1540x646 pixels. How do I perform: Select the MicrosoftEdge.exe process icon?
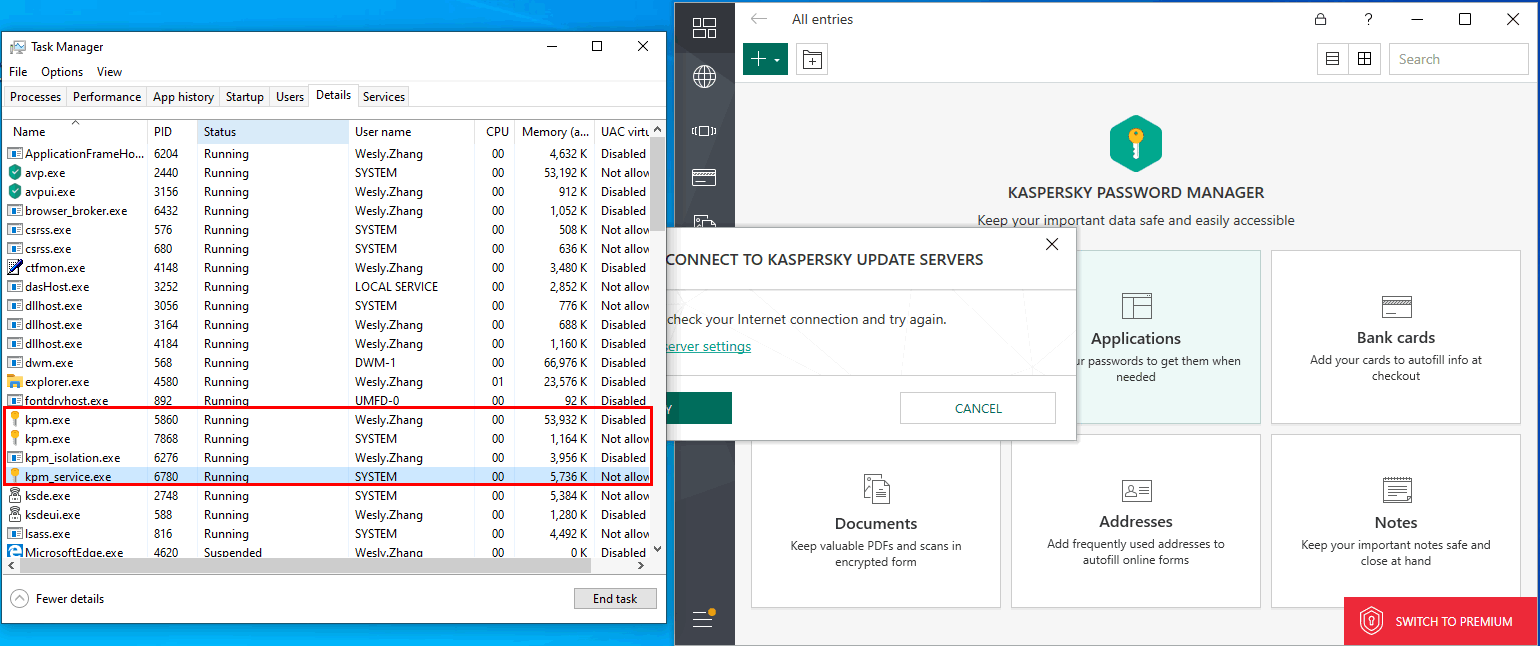[15, 553]
